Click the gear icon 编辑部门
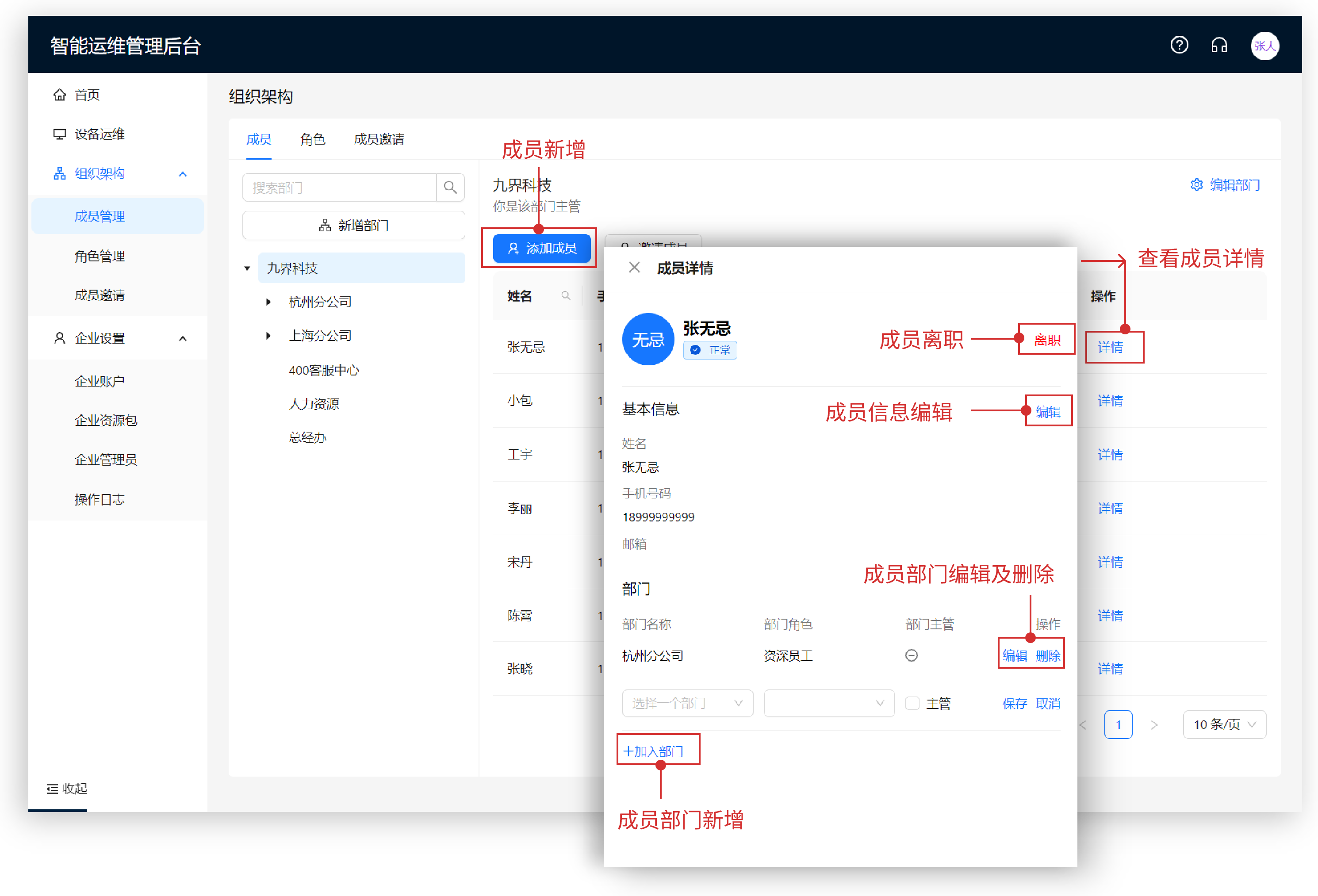The height and width of the screenshot is (896, 1318). pyautogui.click(x=1196, y=185)
